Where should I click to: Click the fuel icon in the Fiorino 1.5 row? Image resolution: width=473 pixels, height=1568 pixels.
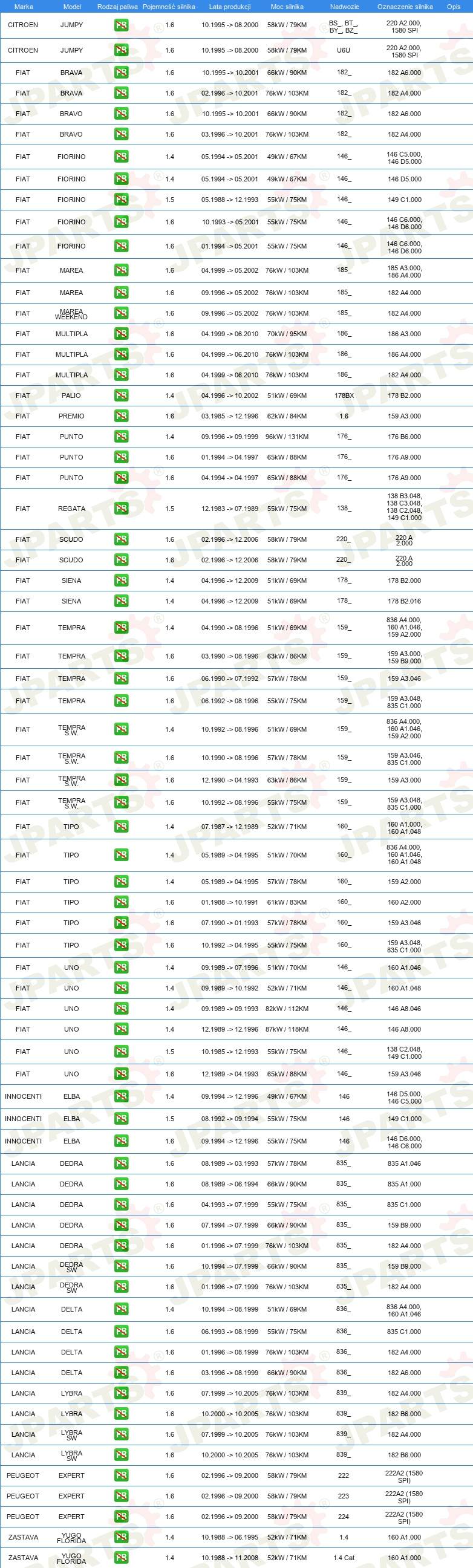[x=121, y=200]
